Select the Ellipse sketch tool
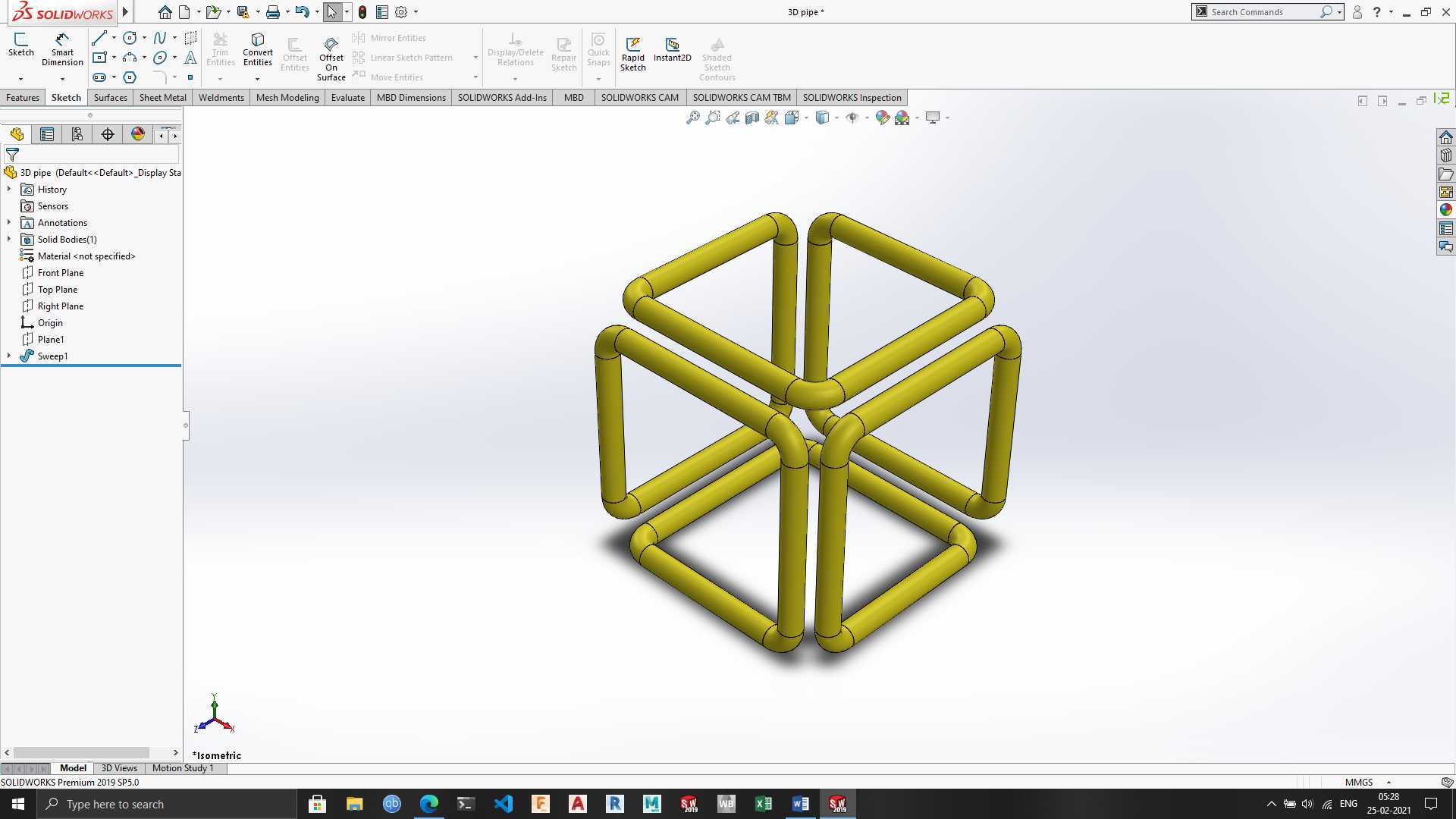This screenshot has height=819, width=1456. [x=159, y=58]
